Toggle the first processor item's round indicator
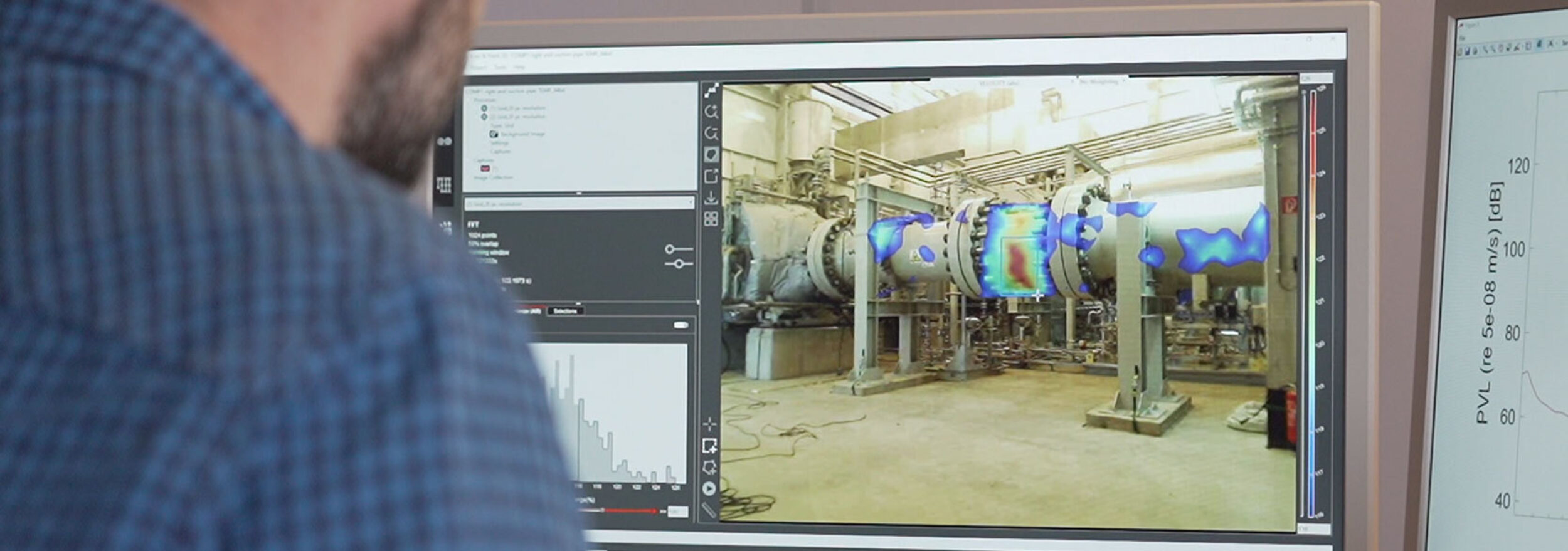The image size is (1568, 551). click(484, 108)
